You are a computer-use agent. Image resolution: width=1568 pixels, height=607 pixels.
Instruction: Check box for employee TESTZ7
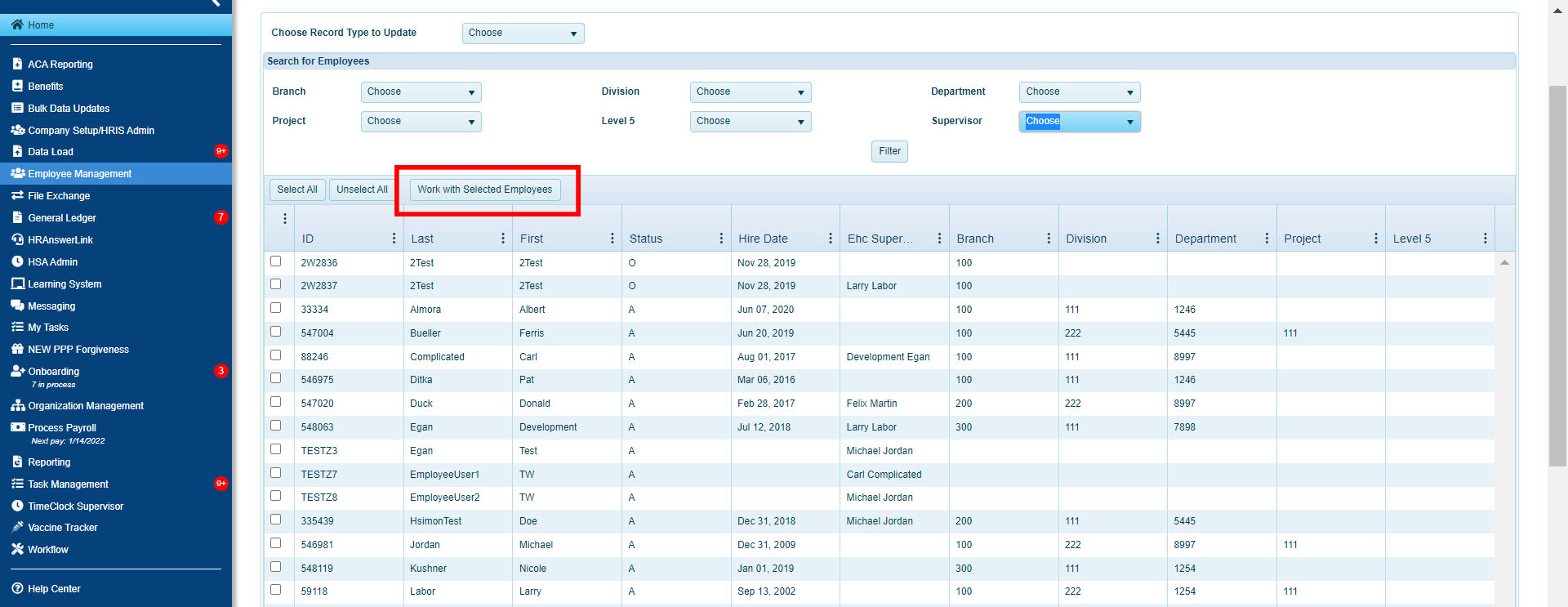pos(275,473)
